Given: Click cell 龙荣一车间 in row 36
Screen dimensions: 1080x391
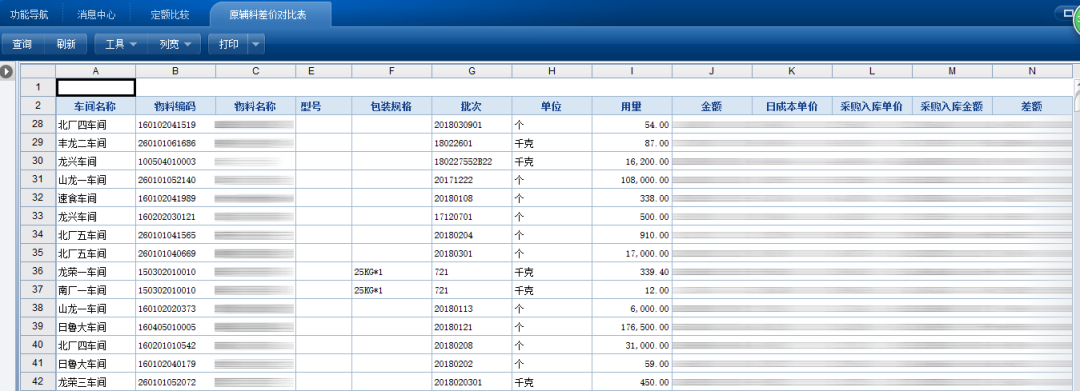Looking at the screenshot, I should pyautogui.click(x=96, y=272).
